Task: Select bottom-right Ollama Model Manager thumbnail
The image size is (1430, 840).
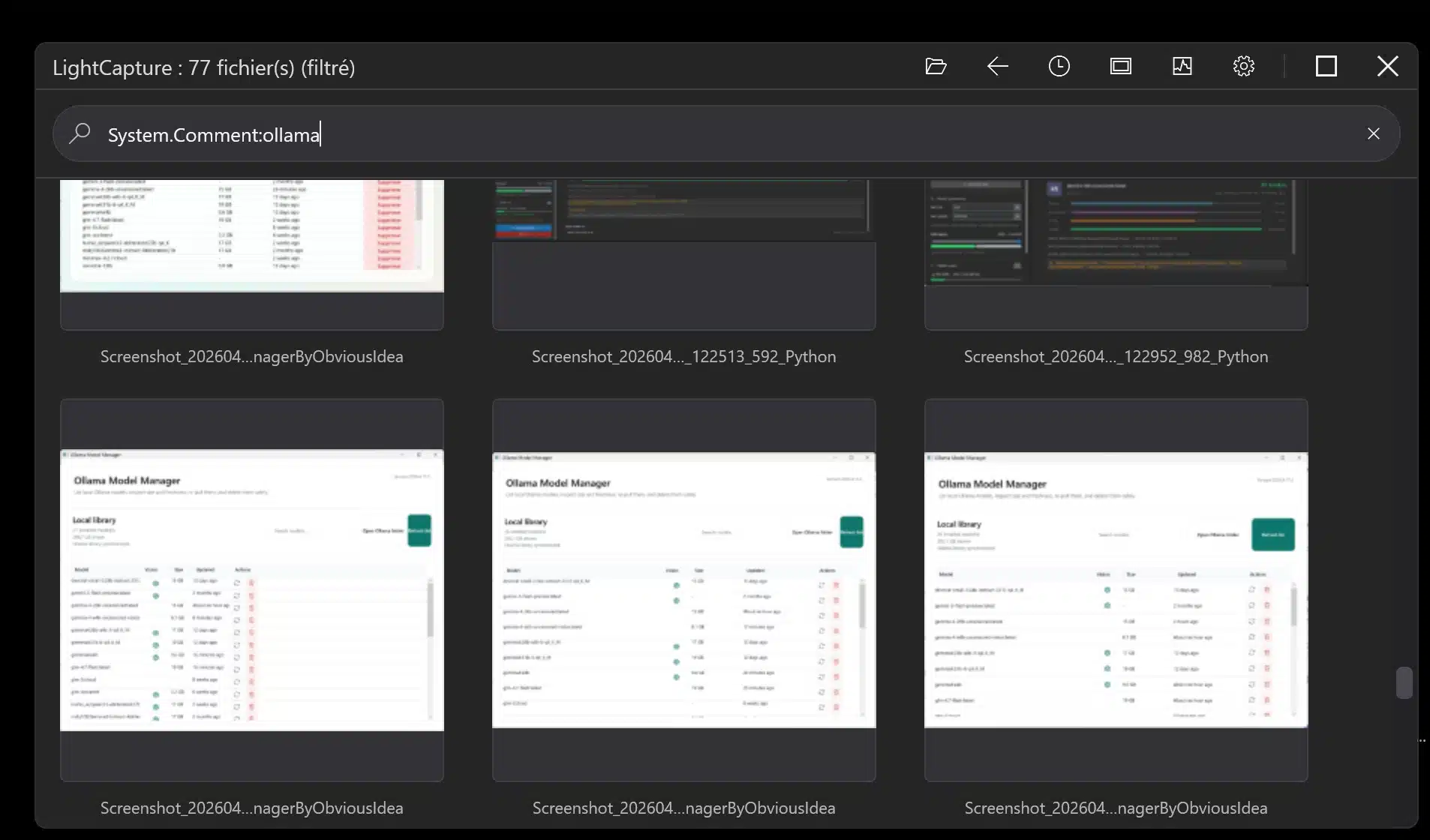Action: click(1116, 590)
